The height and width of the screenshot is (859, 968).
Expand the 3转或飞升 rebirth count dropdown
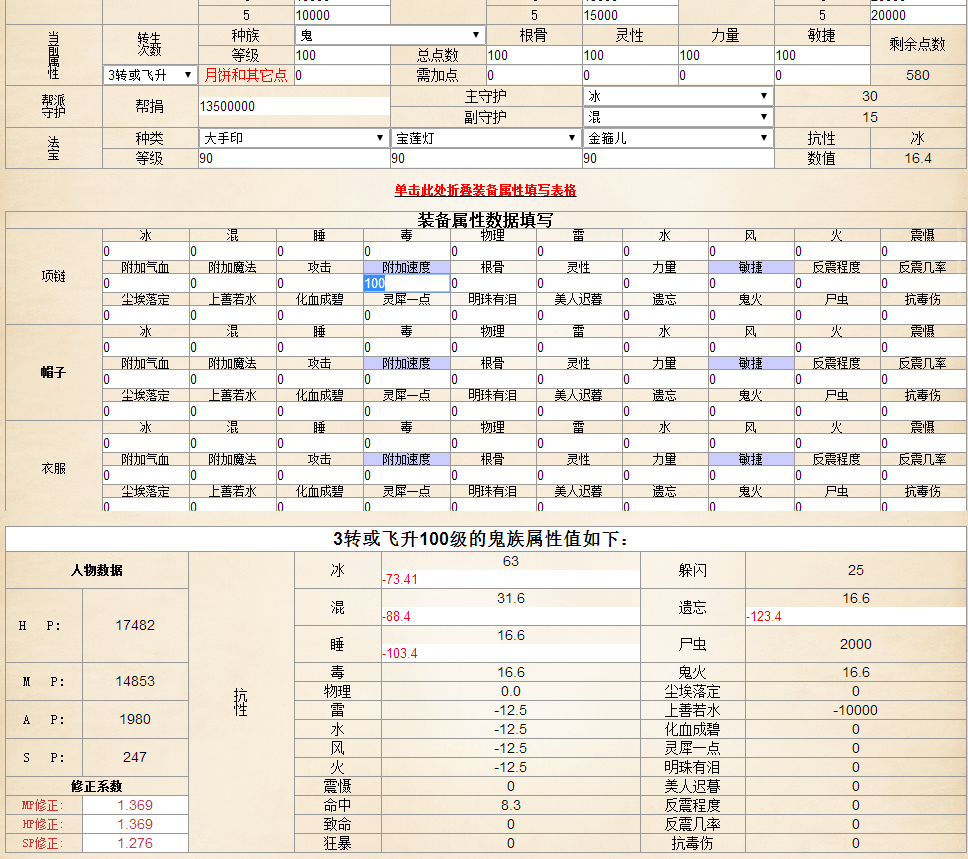coord(151,75)
